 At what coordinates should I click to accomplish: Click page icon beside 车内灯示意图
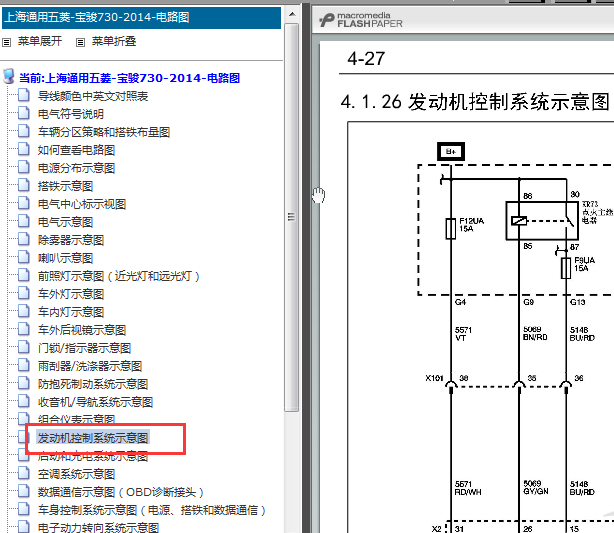coord(23,311)
